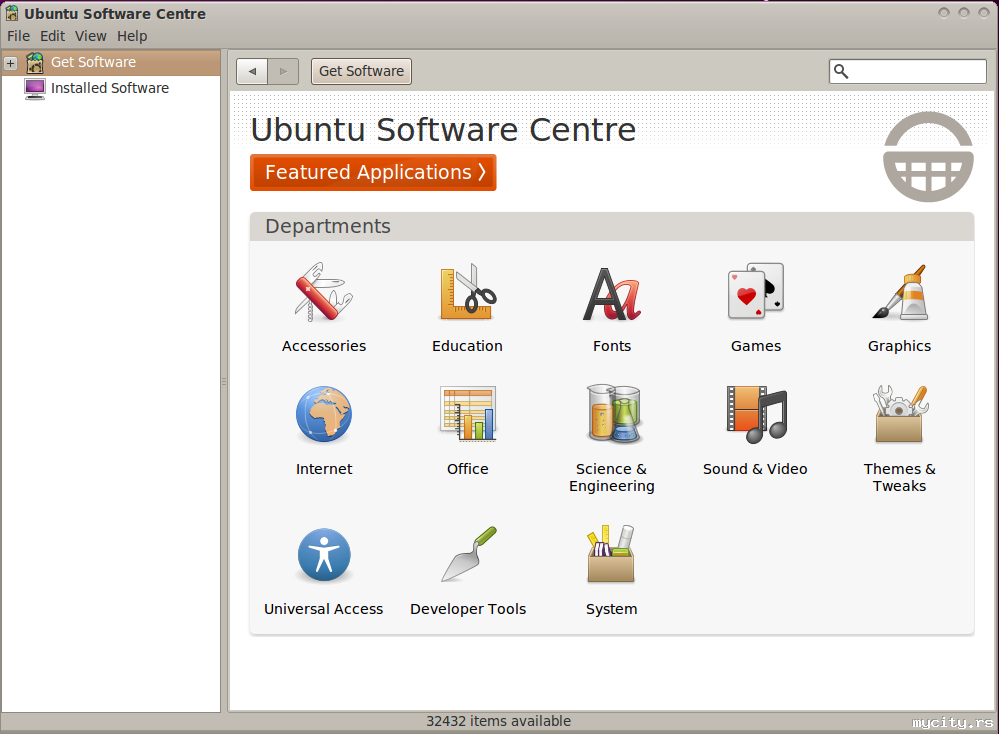Expand the Get Software tree node
Screen dimensions: 999x734
[x=10, y=63]
